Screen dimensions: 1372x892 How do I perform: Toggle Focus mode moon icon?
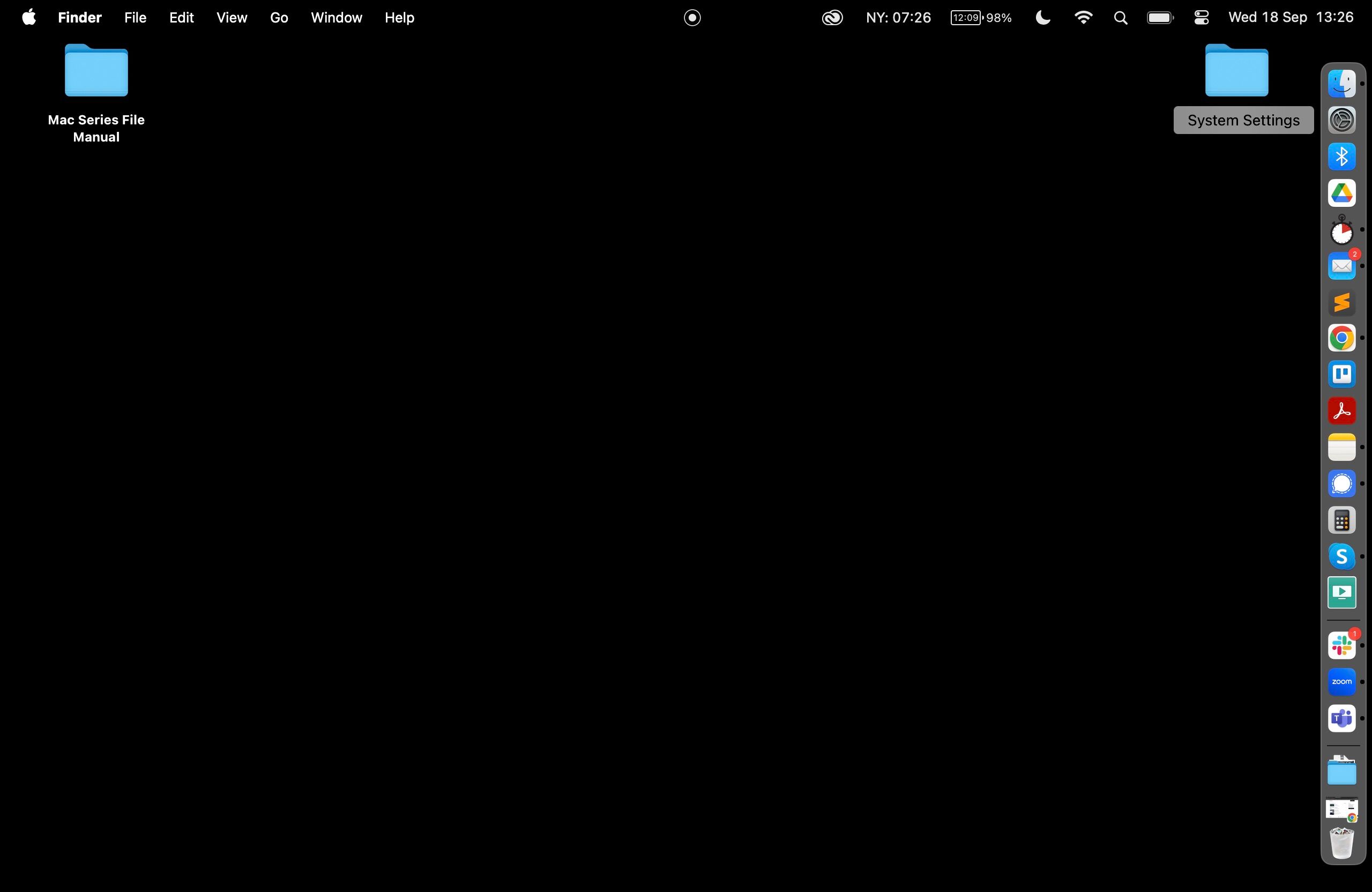pyautogui.click(x=1043, y=18)
